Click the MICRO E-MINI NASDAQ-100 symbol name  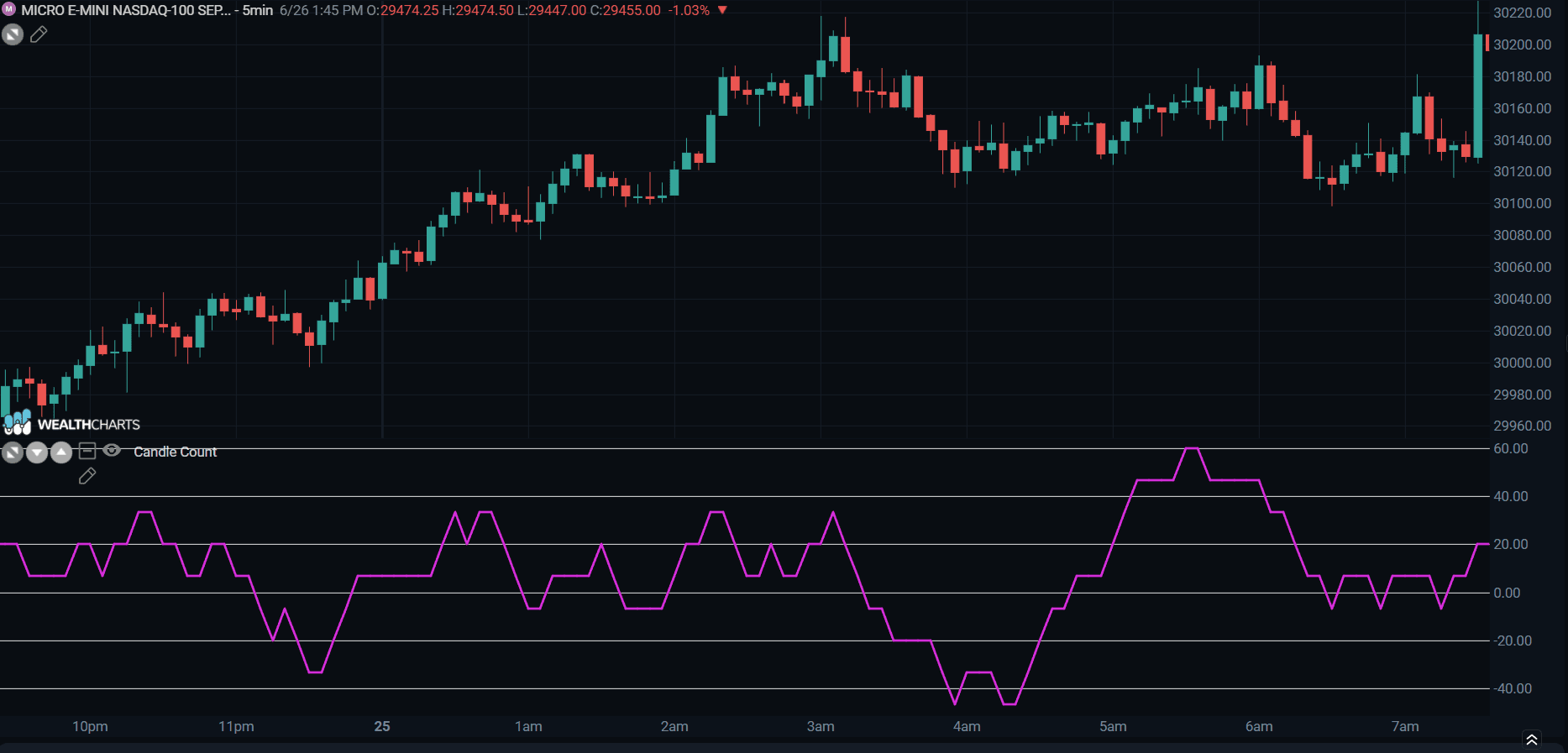coord(125,10)
